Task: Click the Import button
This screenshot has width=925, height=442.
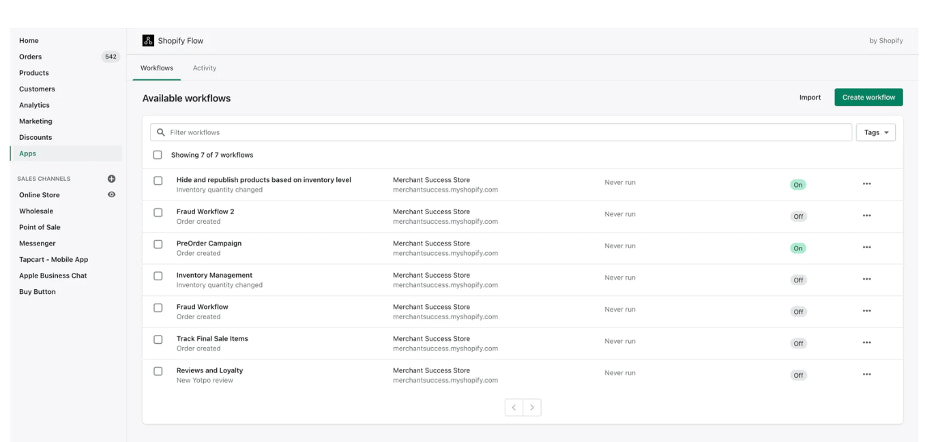Action: (810, 97)
